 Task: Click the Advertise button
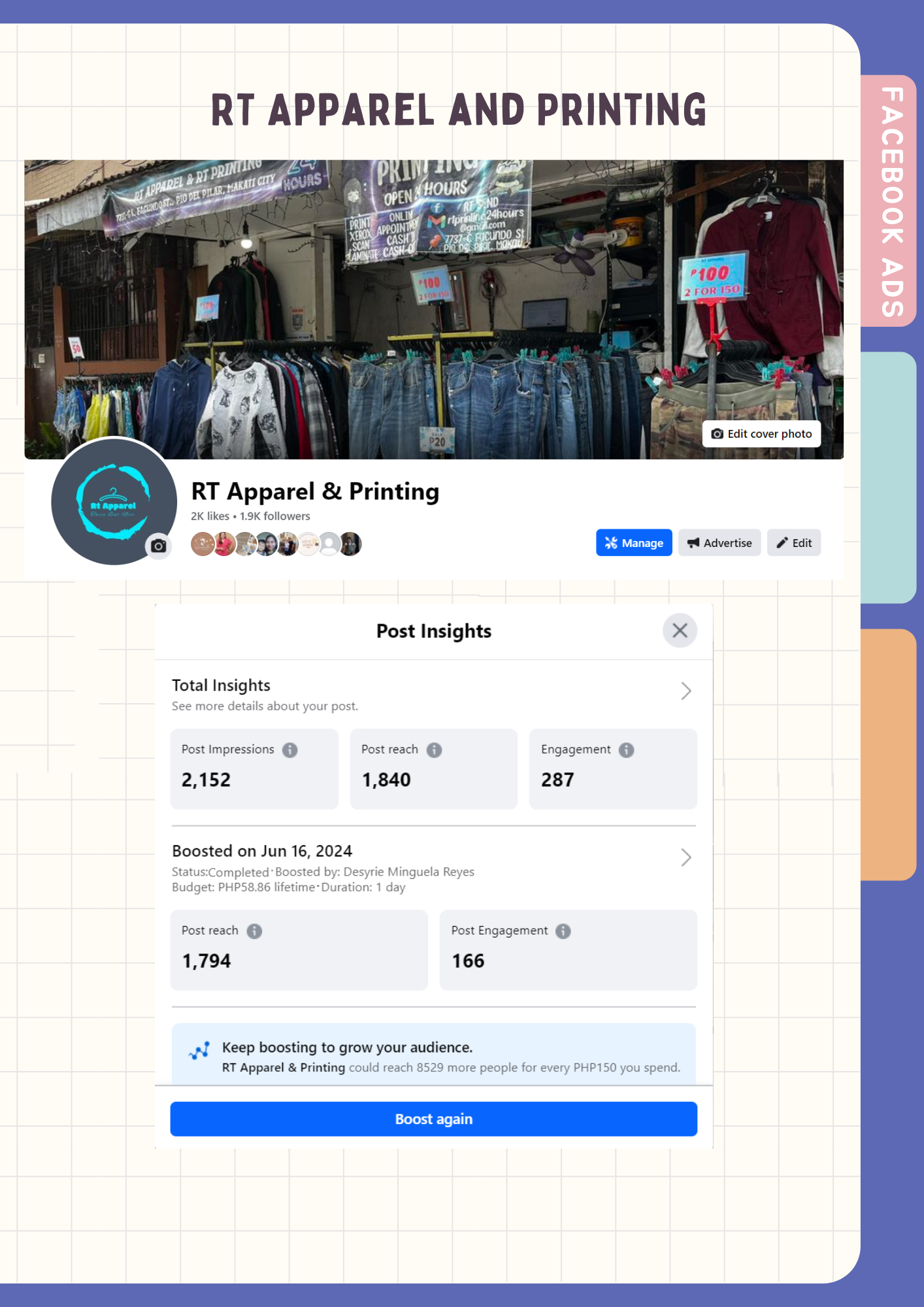click(x=719, y=542)
